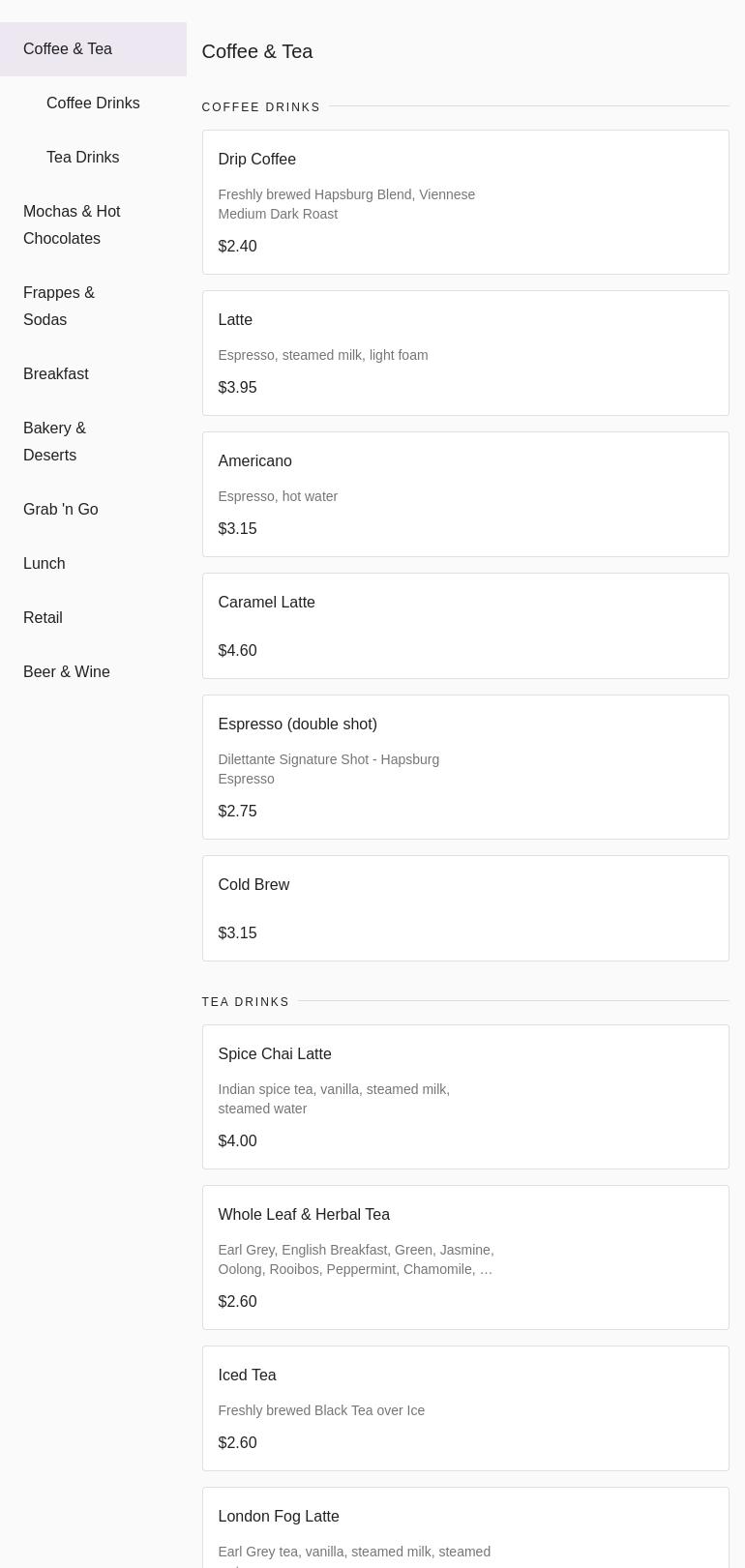Select the Spice Chai Latte item
The width and height of the screenshot is (745, 1568).
(x=464, y=1097)
